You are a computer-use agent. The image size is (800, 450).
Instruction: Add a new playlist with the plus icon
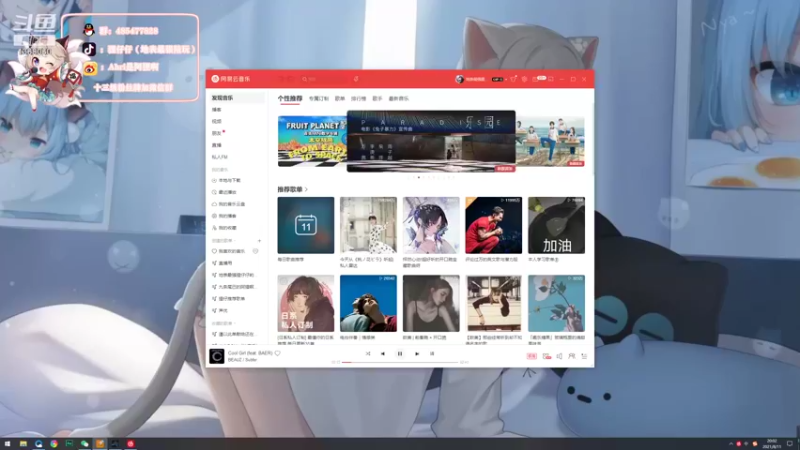(x=259, y=240)
